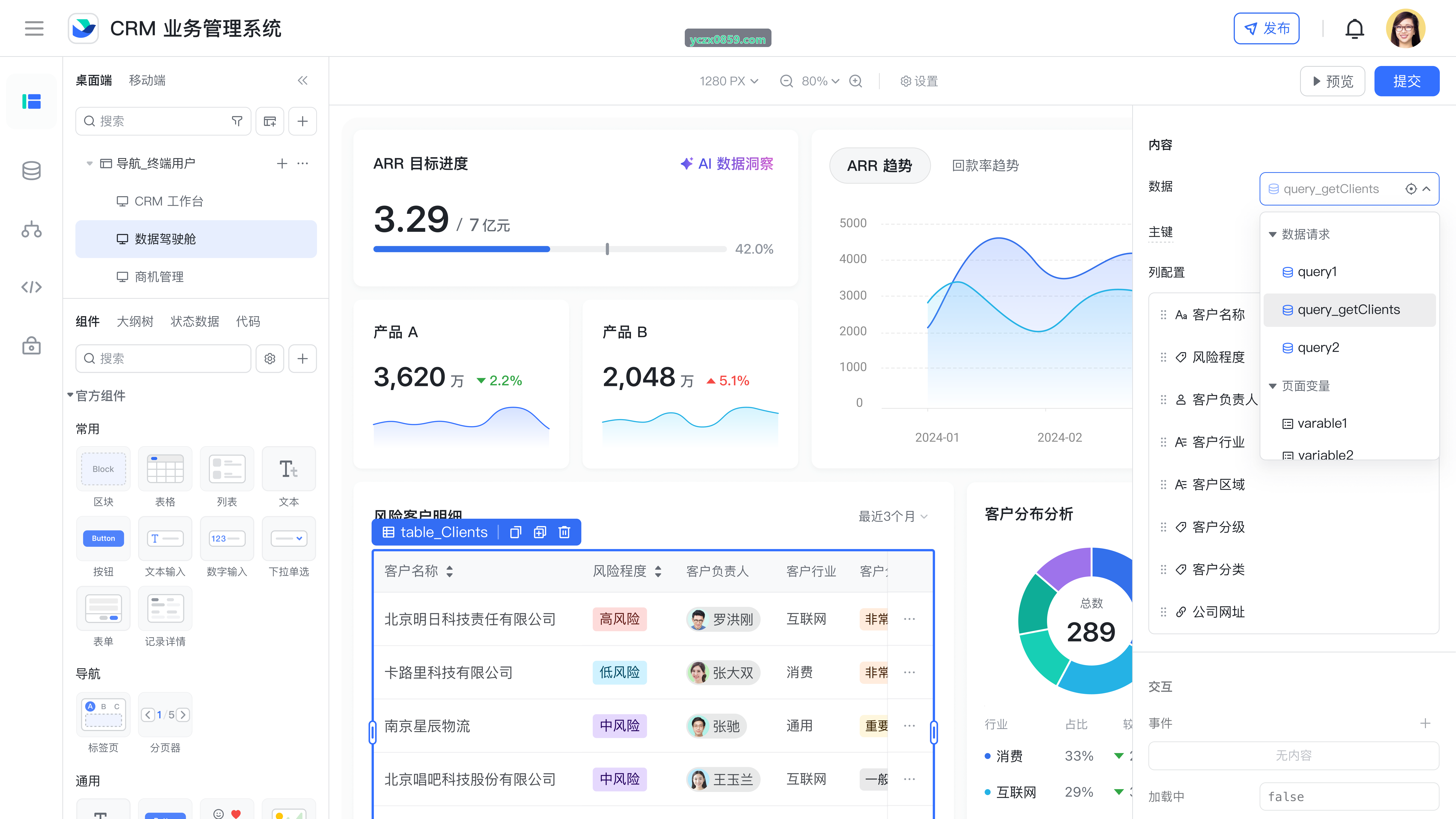Switch to the 状态数据 tab

click(194, 322)
